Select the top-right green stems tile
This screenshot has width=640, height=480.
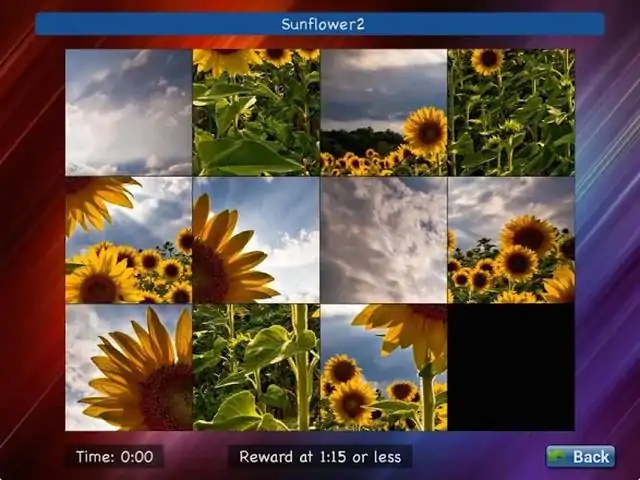click(511, 112)
